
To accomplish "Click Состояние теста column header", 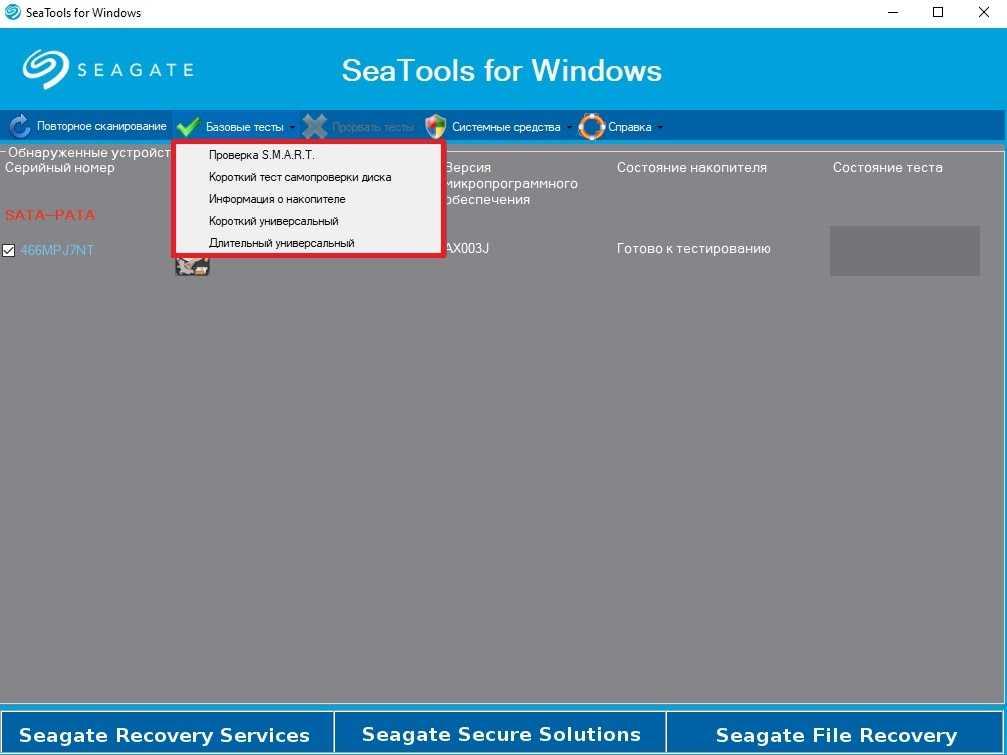I will click(888, 168).
